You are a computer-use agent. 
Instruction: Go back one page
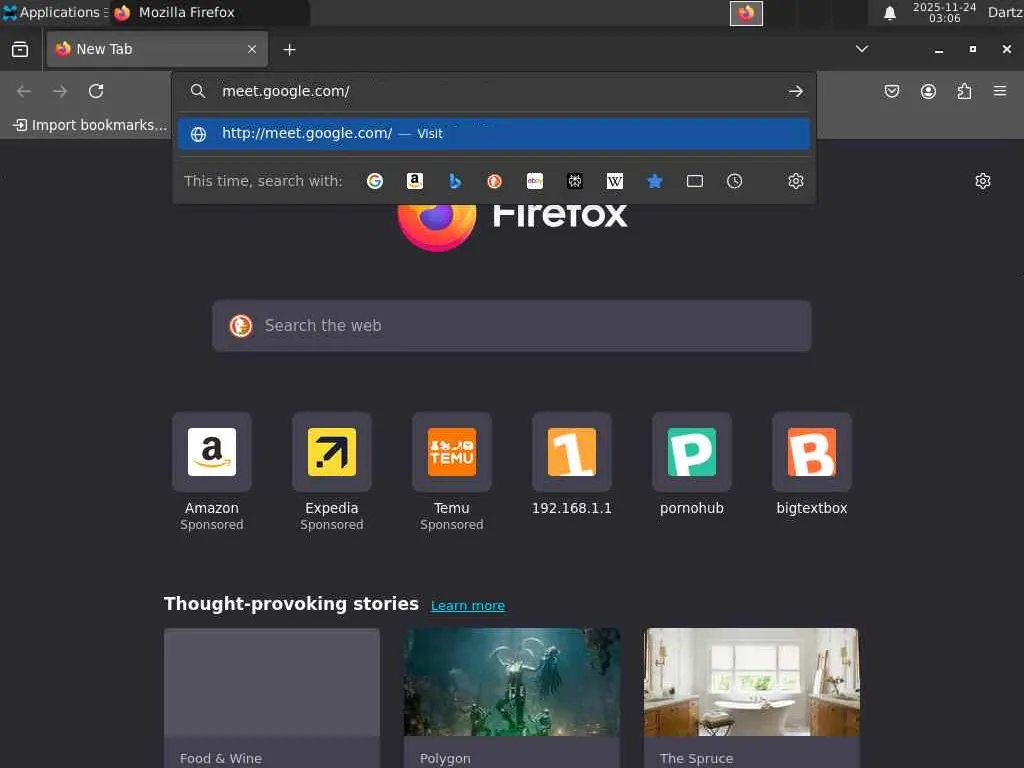[x=24, y=91]
